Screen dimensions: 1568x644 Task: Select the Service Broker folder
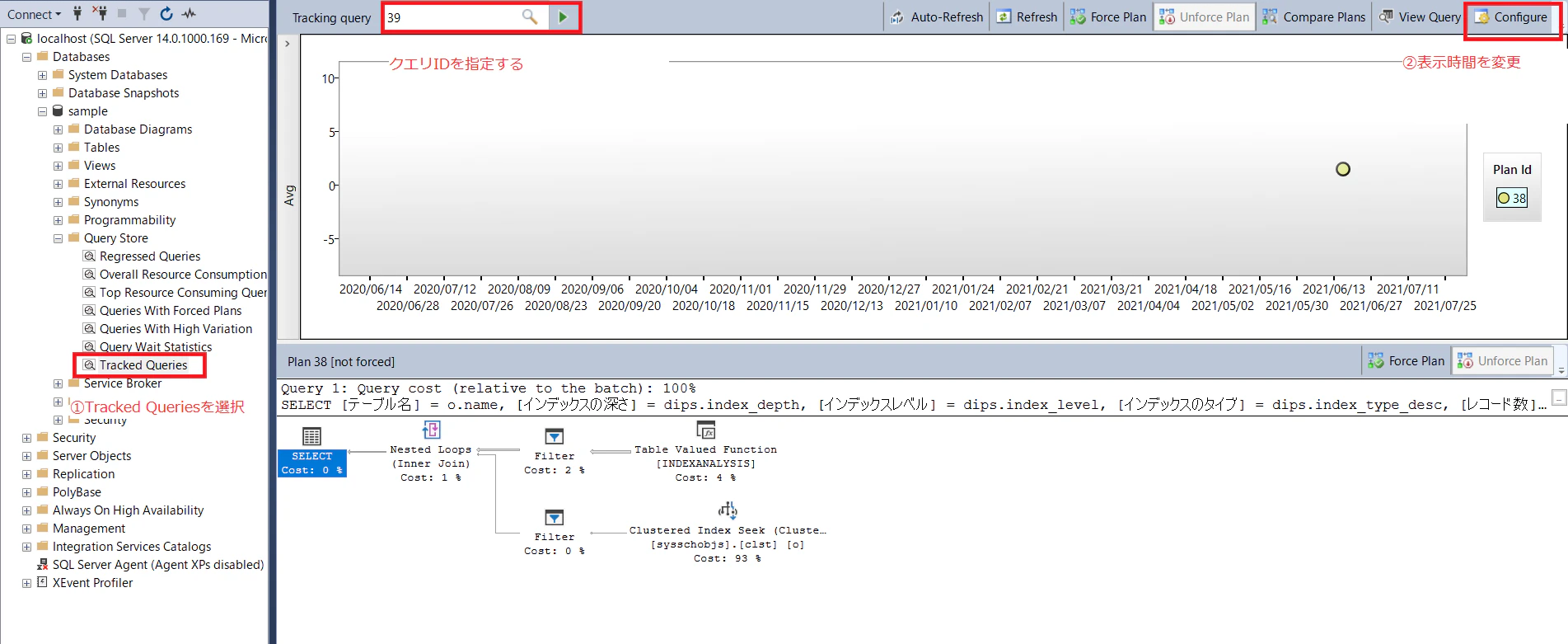point(123,383)
